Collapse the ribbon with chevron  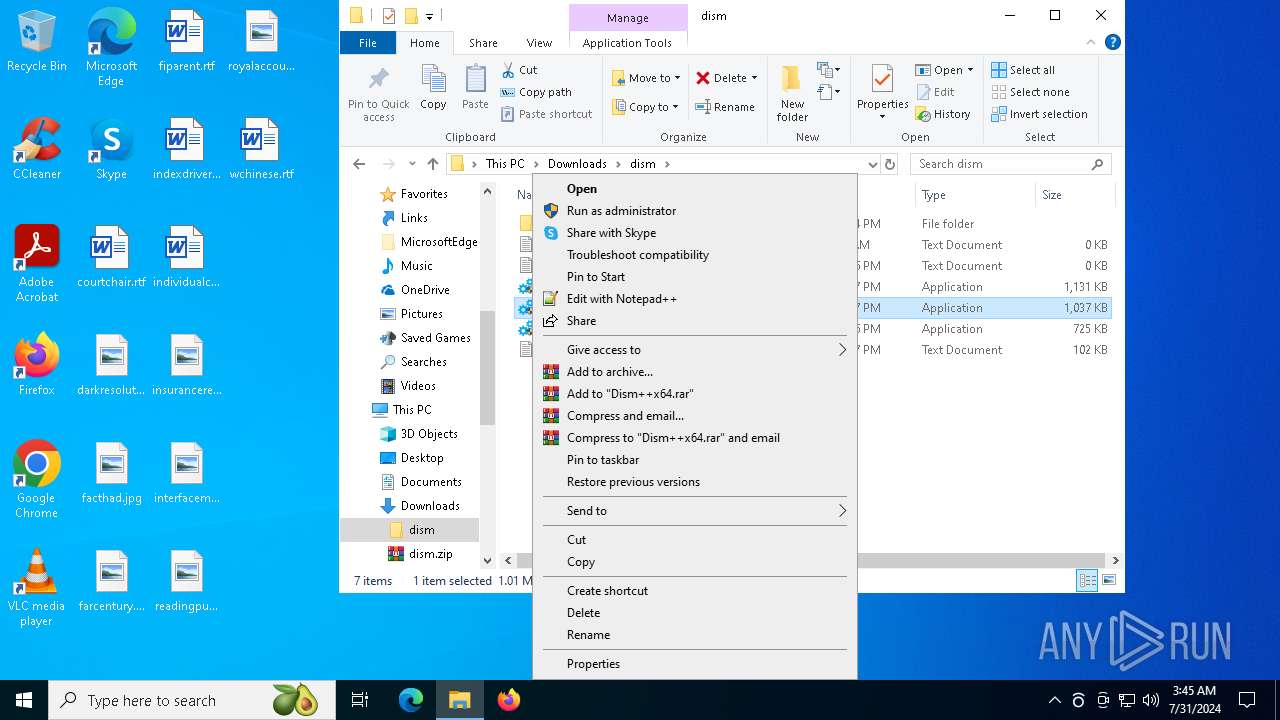point(1091,42)
